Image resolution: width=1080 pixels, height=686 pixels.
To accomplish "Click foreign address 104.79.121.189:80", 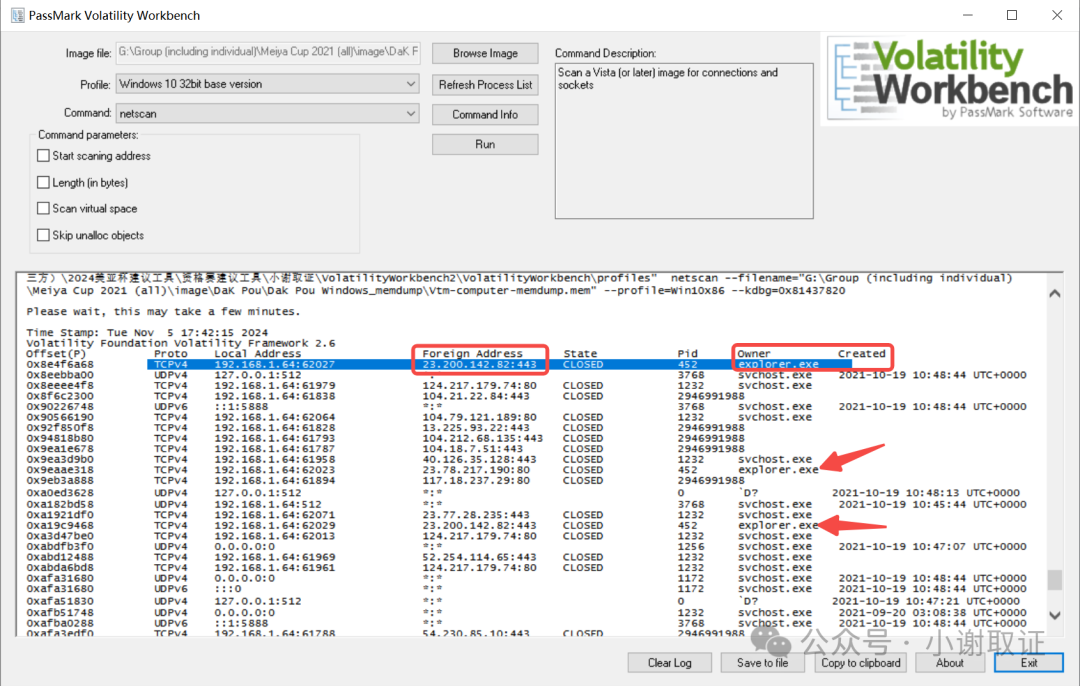I will 479,417.
